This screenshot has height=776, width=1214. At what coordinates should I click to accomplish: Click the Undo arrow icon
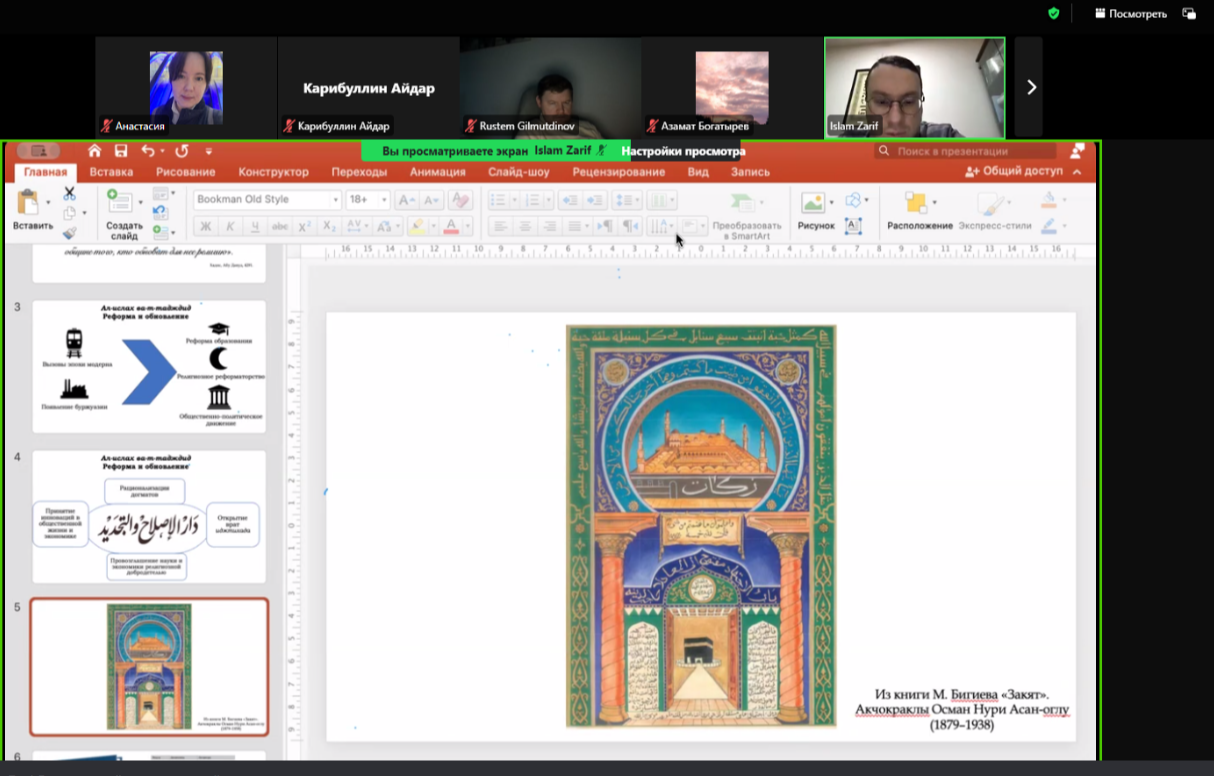(148, 151)
